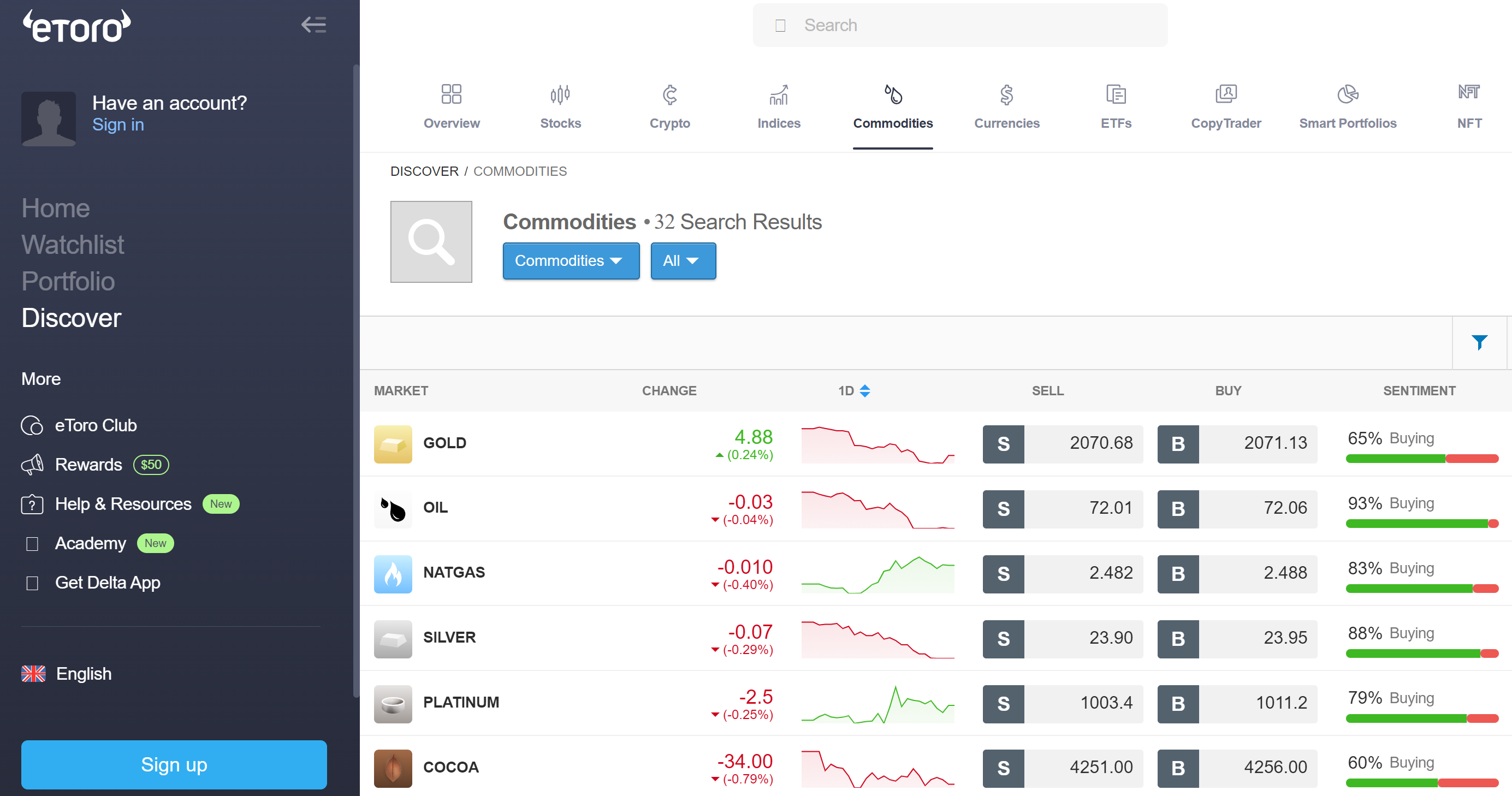Viewport: 1512px width, 796px height.
Task: Switch to the Overview tab
Action: 452,108
